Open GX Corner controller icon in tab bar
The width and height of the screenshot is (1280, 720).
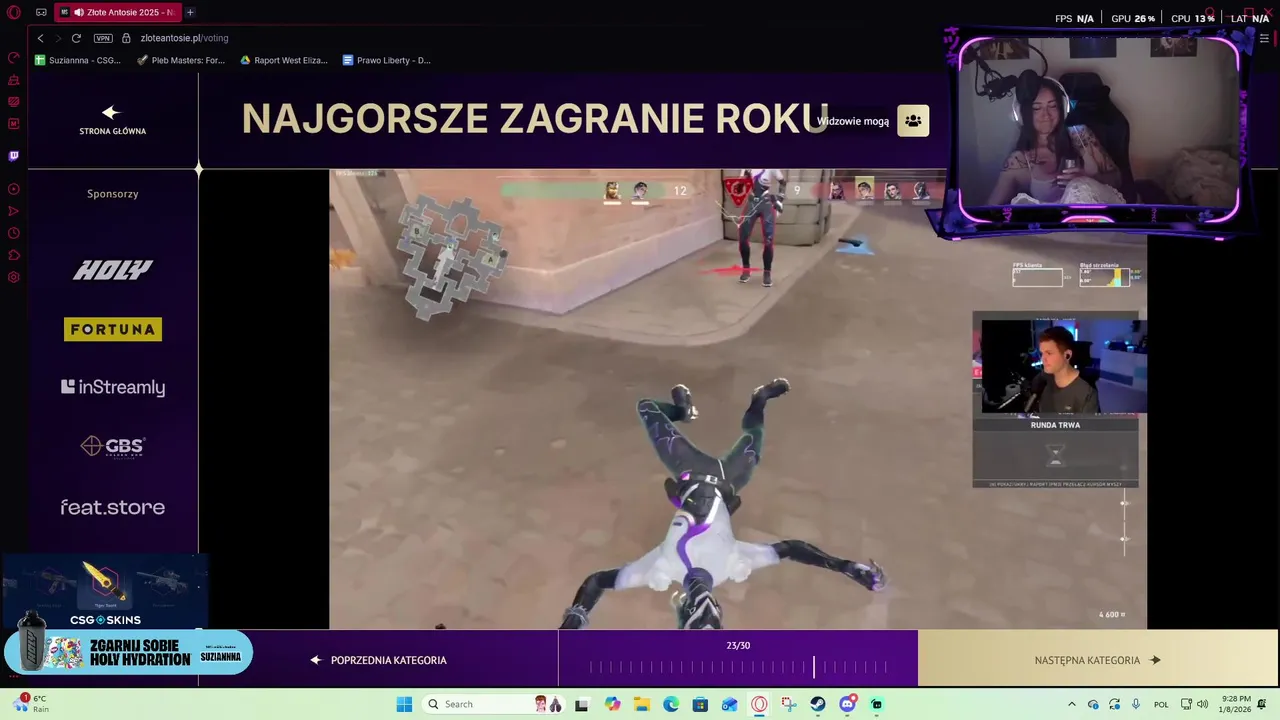pos(41,12)
